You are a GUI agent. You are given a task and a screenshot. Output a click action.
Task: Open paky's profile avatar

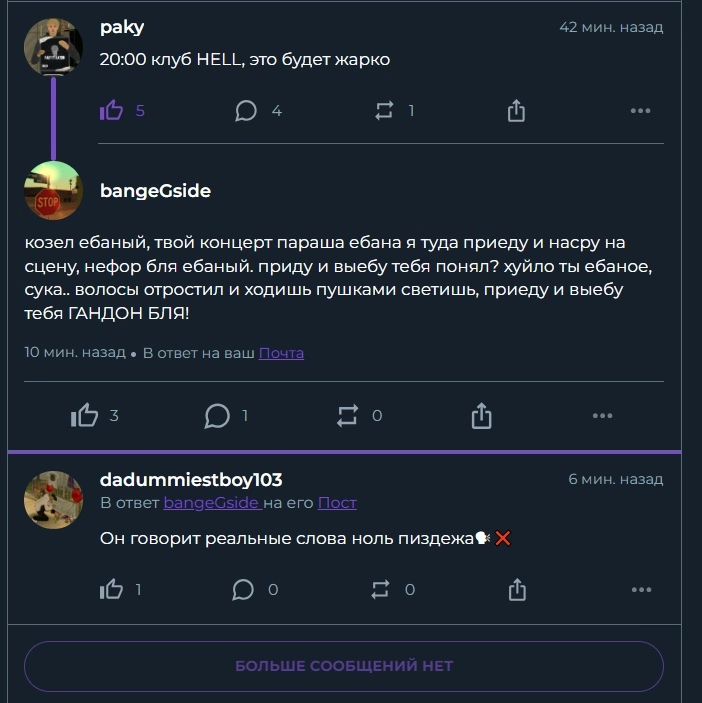pyautogui.click(x=53, y=46)
